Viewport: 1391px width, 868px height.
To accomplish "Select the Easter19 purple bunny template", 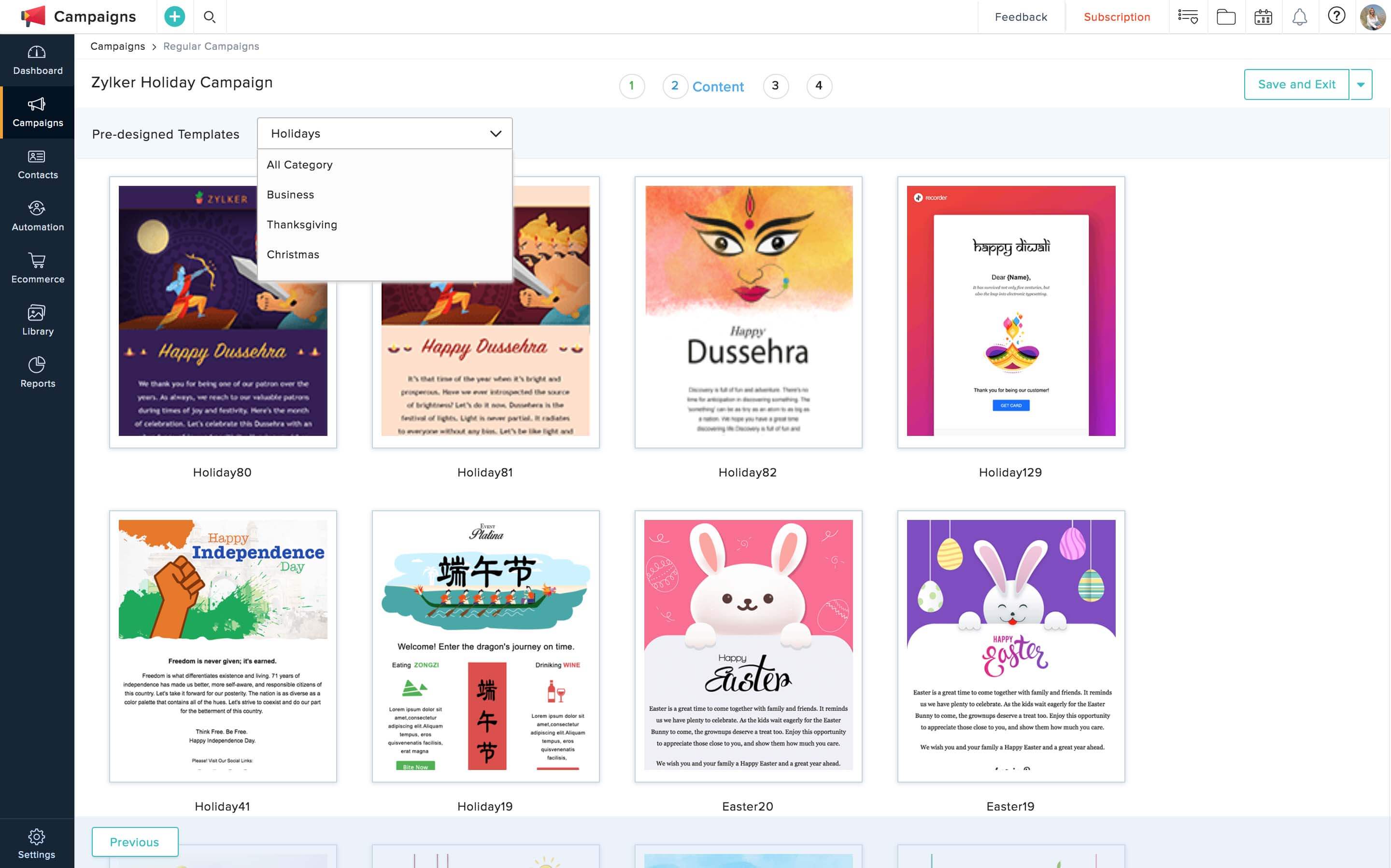I will (x=1011, y=646).
